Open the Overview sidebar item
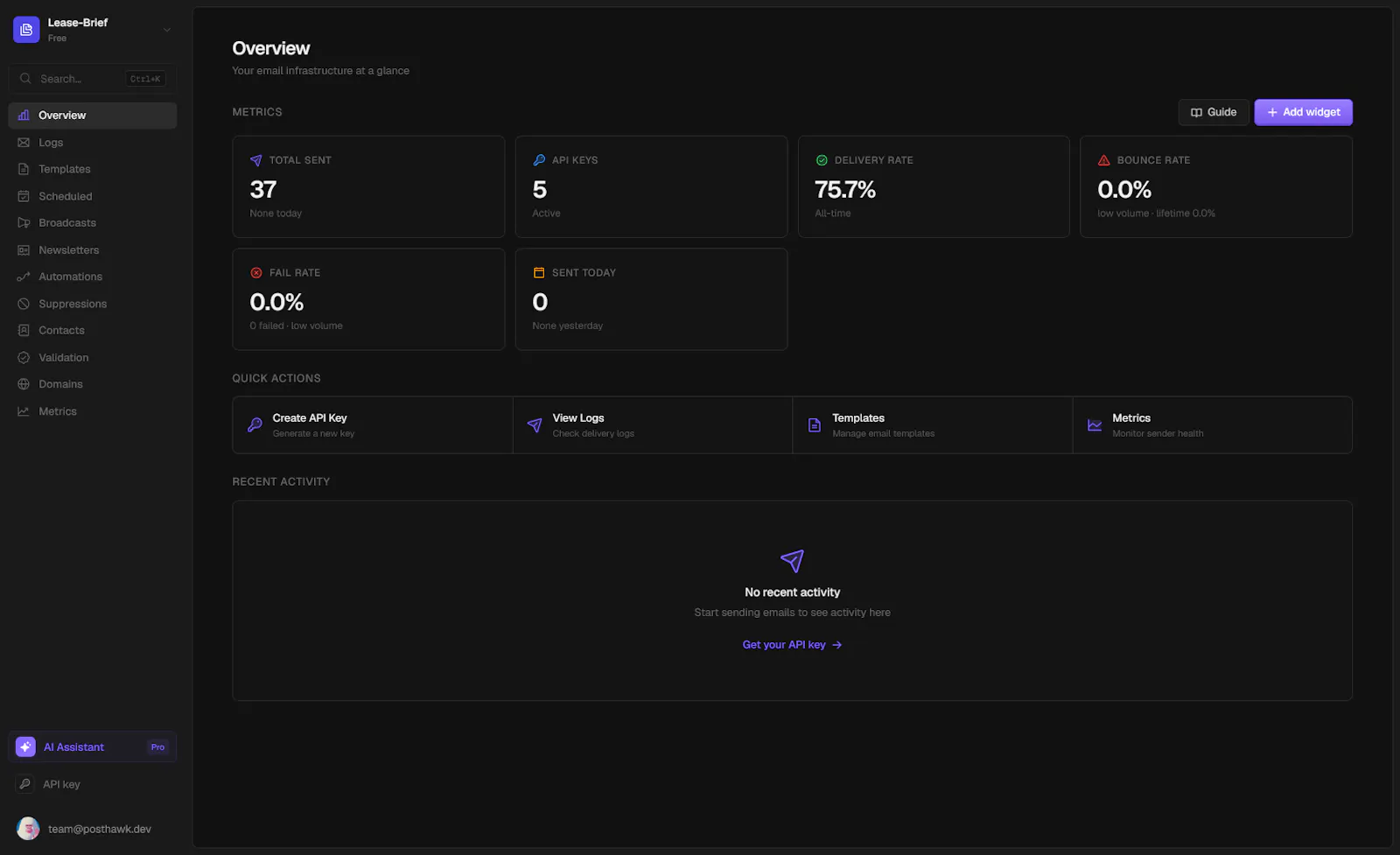The height and width of the screenshot is (855, 1400). click(93, 116)
